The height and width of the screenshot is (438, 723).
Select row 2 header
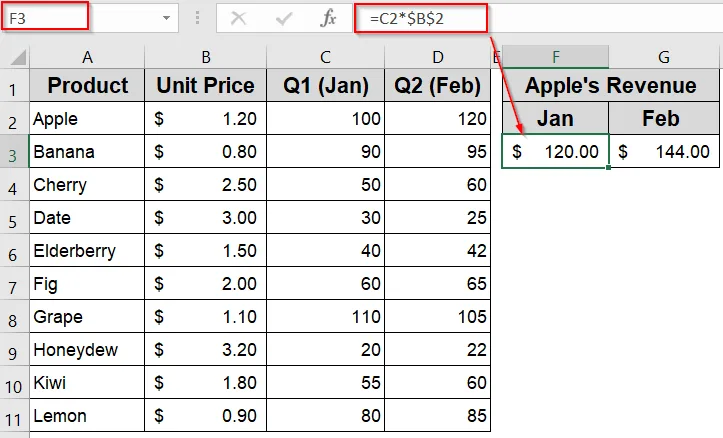pyautogui.click(x=15, y=118)
